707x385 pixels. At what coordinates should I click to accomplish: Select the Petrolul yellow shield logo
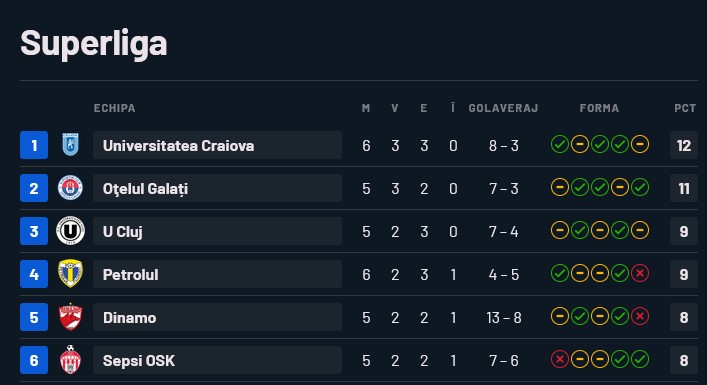click(70, 274)
